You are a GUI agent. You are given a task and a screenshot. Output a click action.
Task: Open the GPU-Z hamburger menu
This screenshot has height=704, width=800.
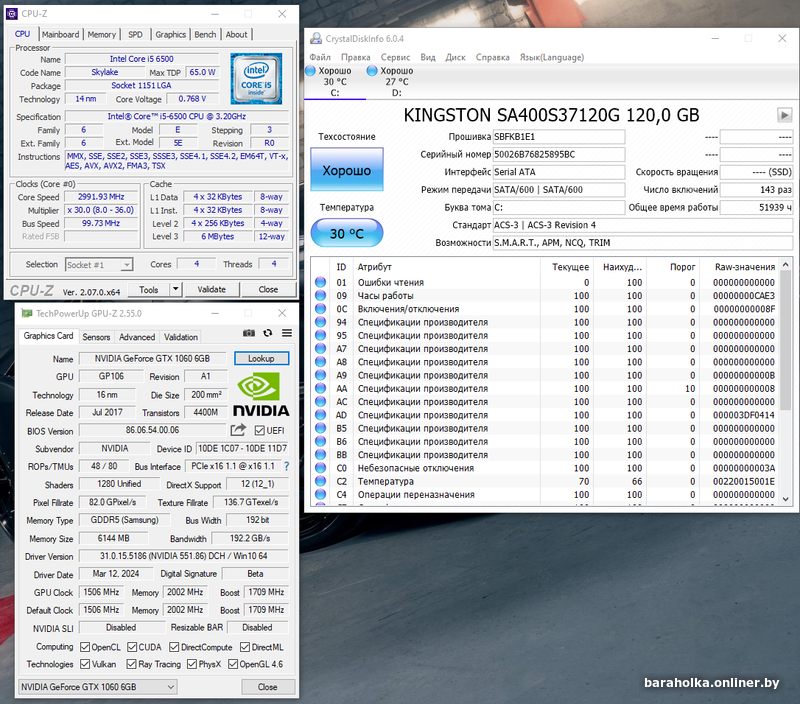pos(287,333)
